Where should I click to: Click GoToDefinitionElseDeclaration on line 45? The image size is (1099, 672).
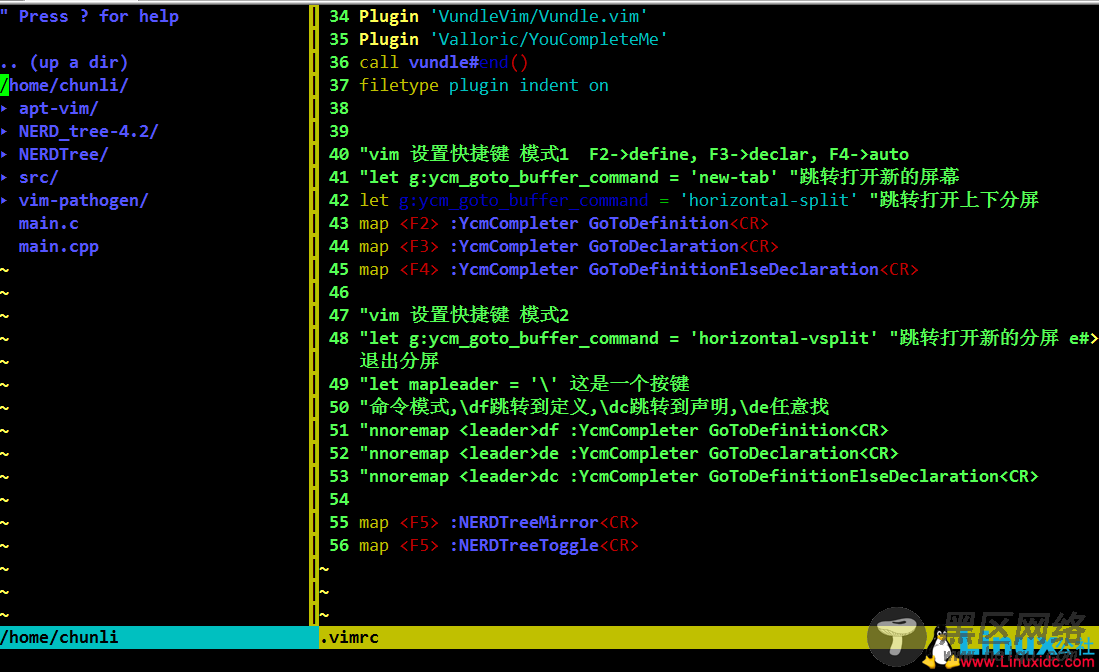tap(733, 270)
